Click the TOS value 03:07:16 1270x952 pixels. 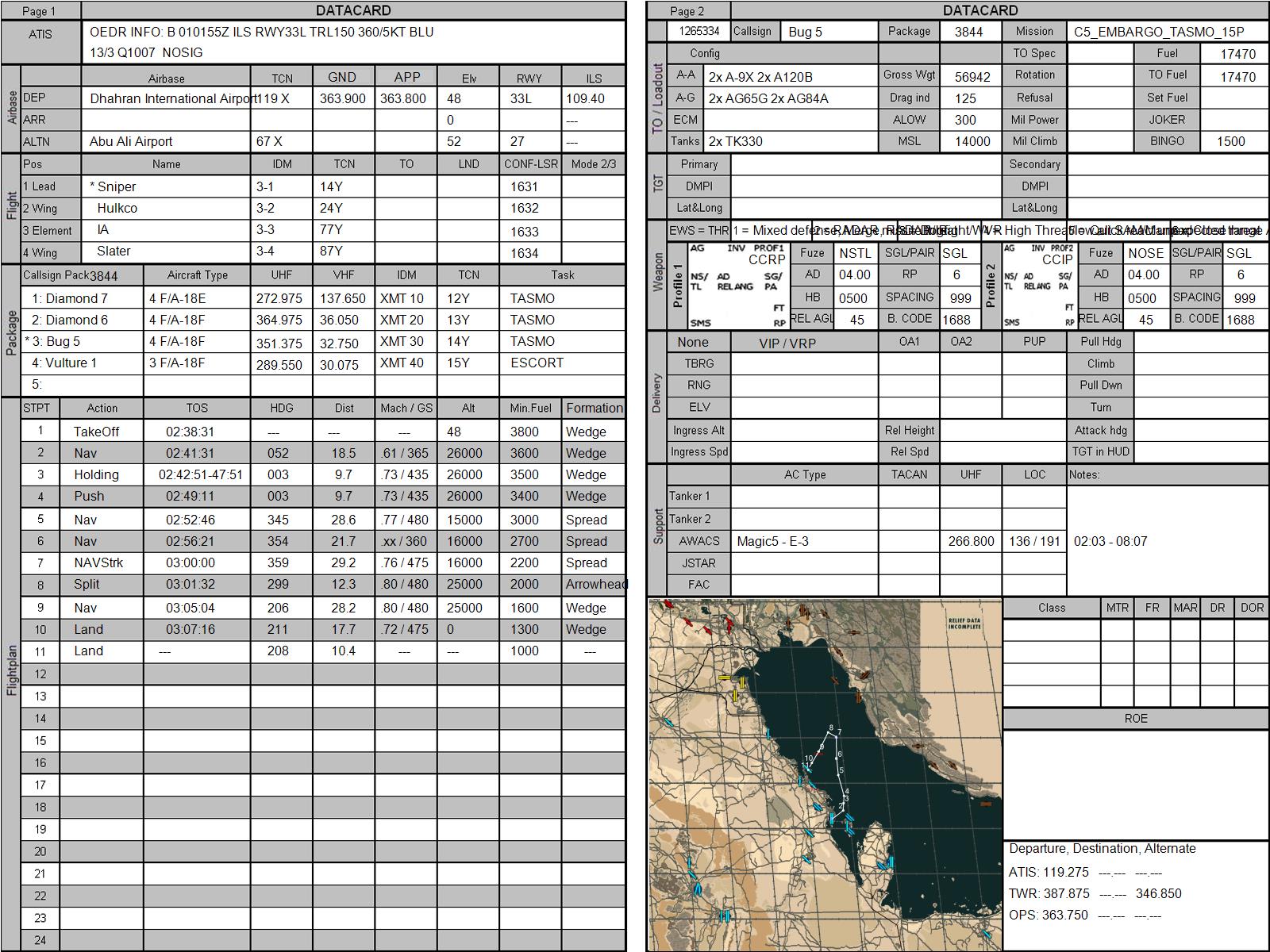pos(190,629)
